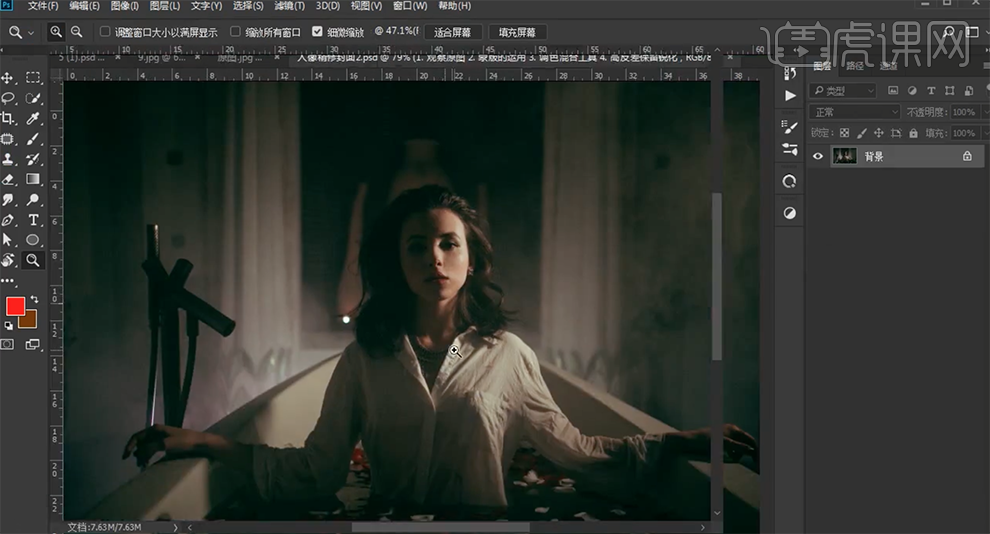Disable scrubby zoom checkbox
This screenshot has width=990, height=534.
click(317, 32)
